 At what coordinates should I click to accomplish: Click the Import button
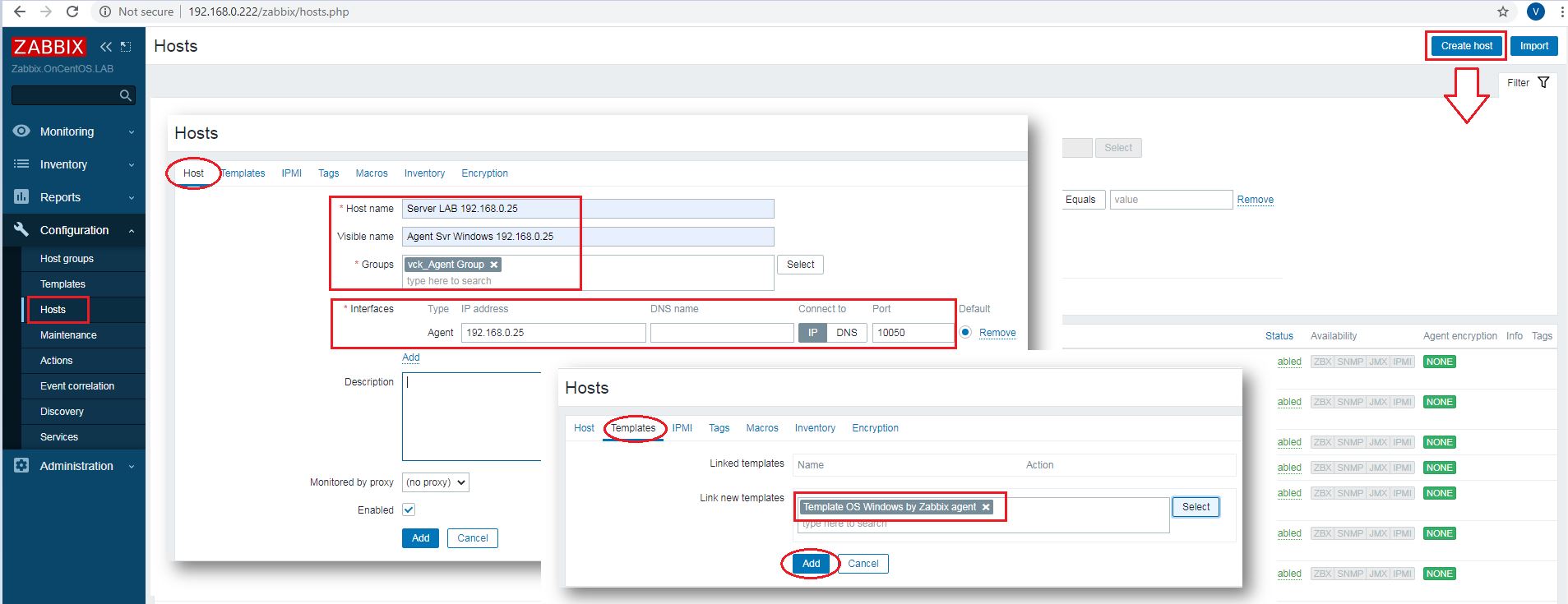[1533, 46]
